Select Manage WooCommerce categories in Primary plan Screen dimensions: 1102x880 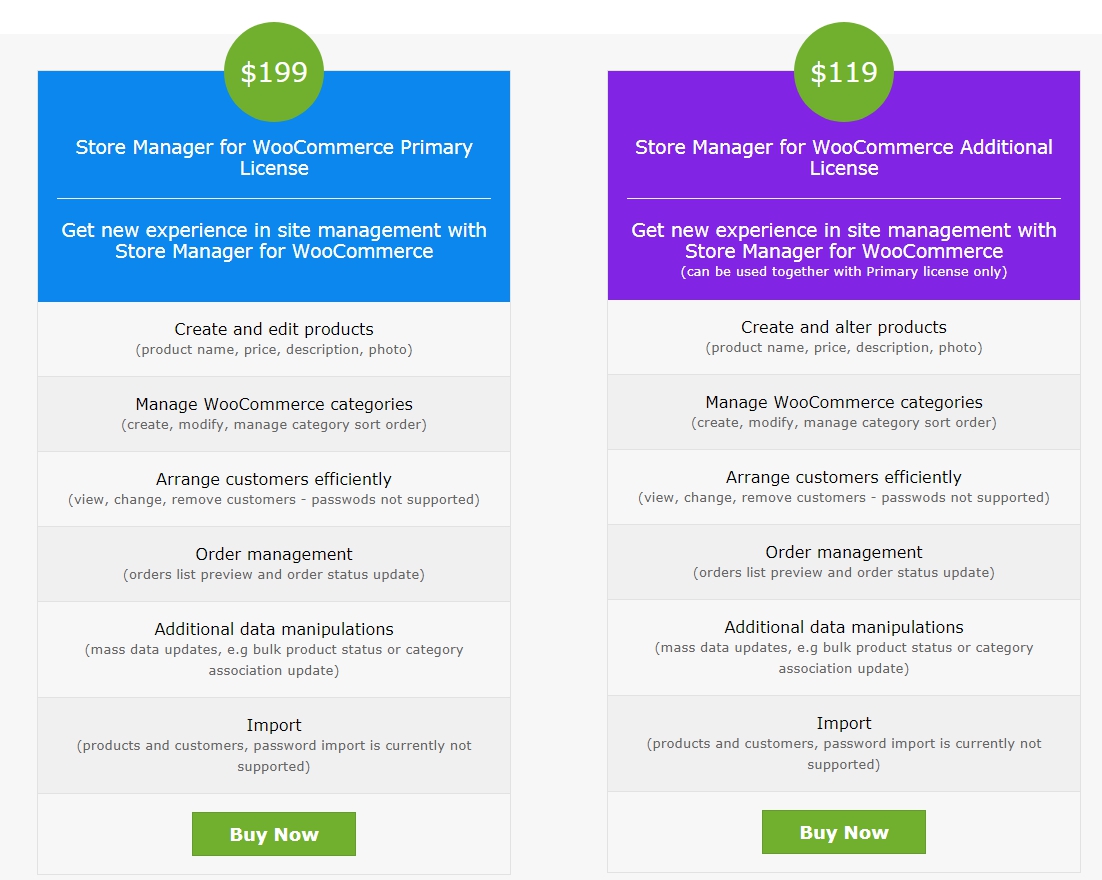274,404
